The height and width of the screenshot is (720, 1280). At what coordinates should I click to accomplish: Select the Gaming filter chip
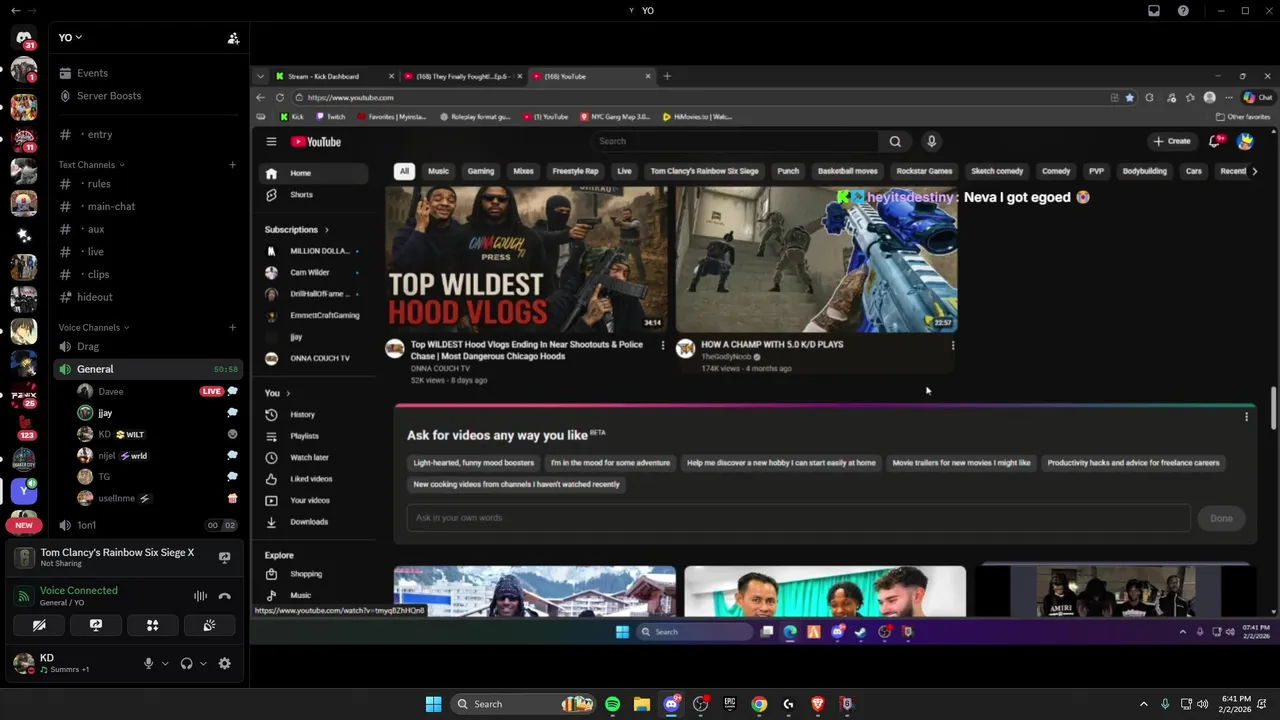(x=481, y=171)
